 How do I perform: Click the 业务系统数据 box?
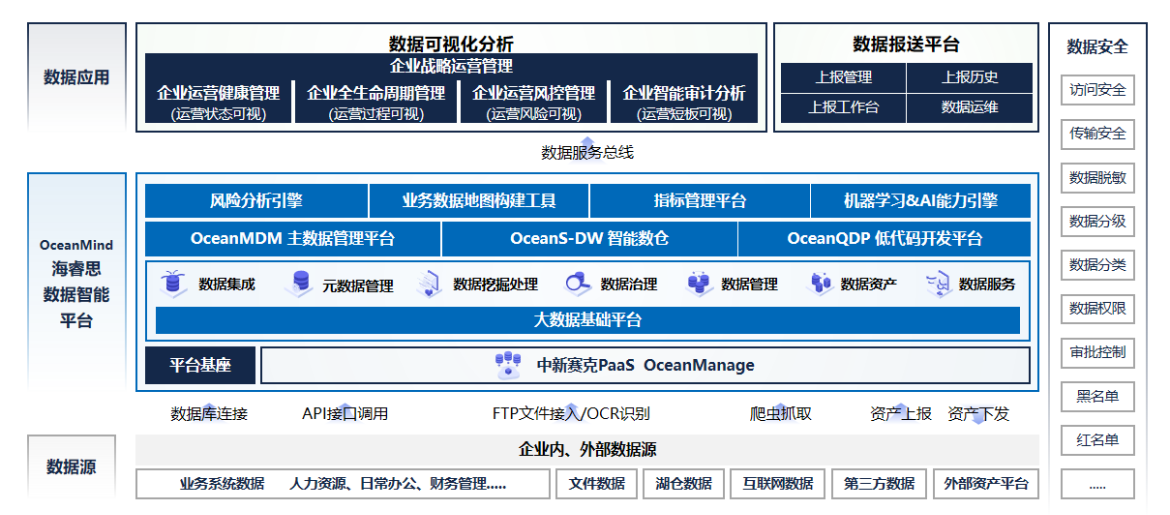pyautogui.click(x=342, y=484)
